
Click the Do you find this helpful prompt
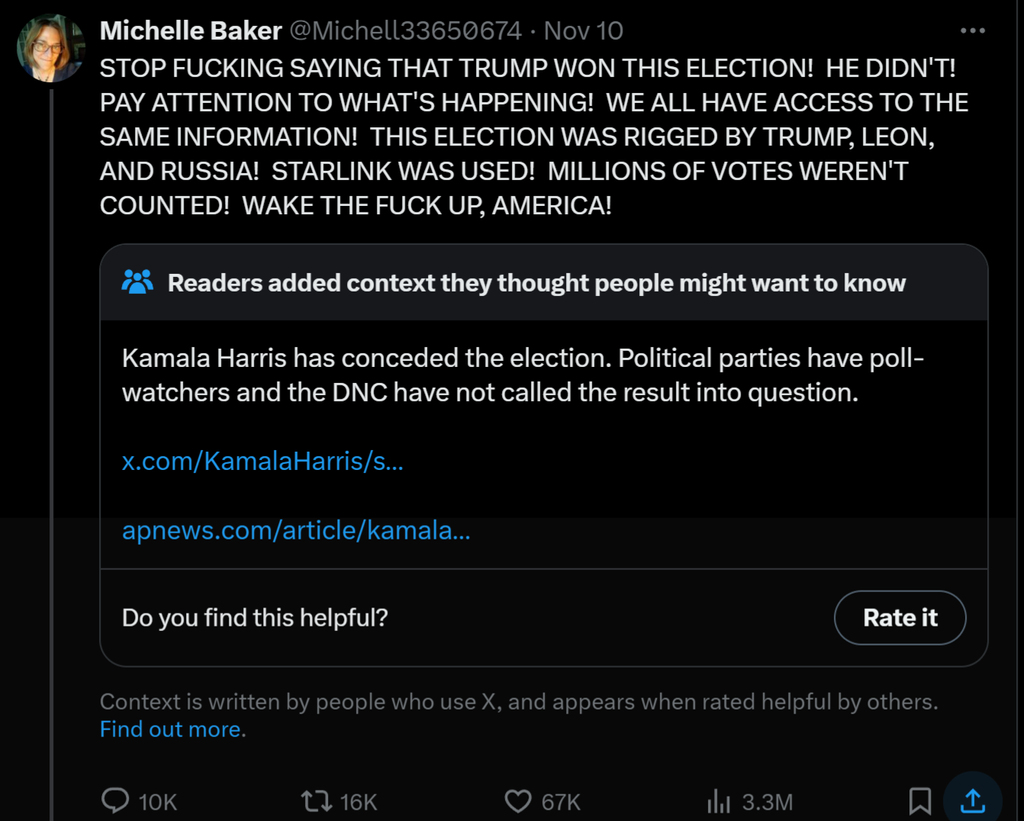254,618
